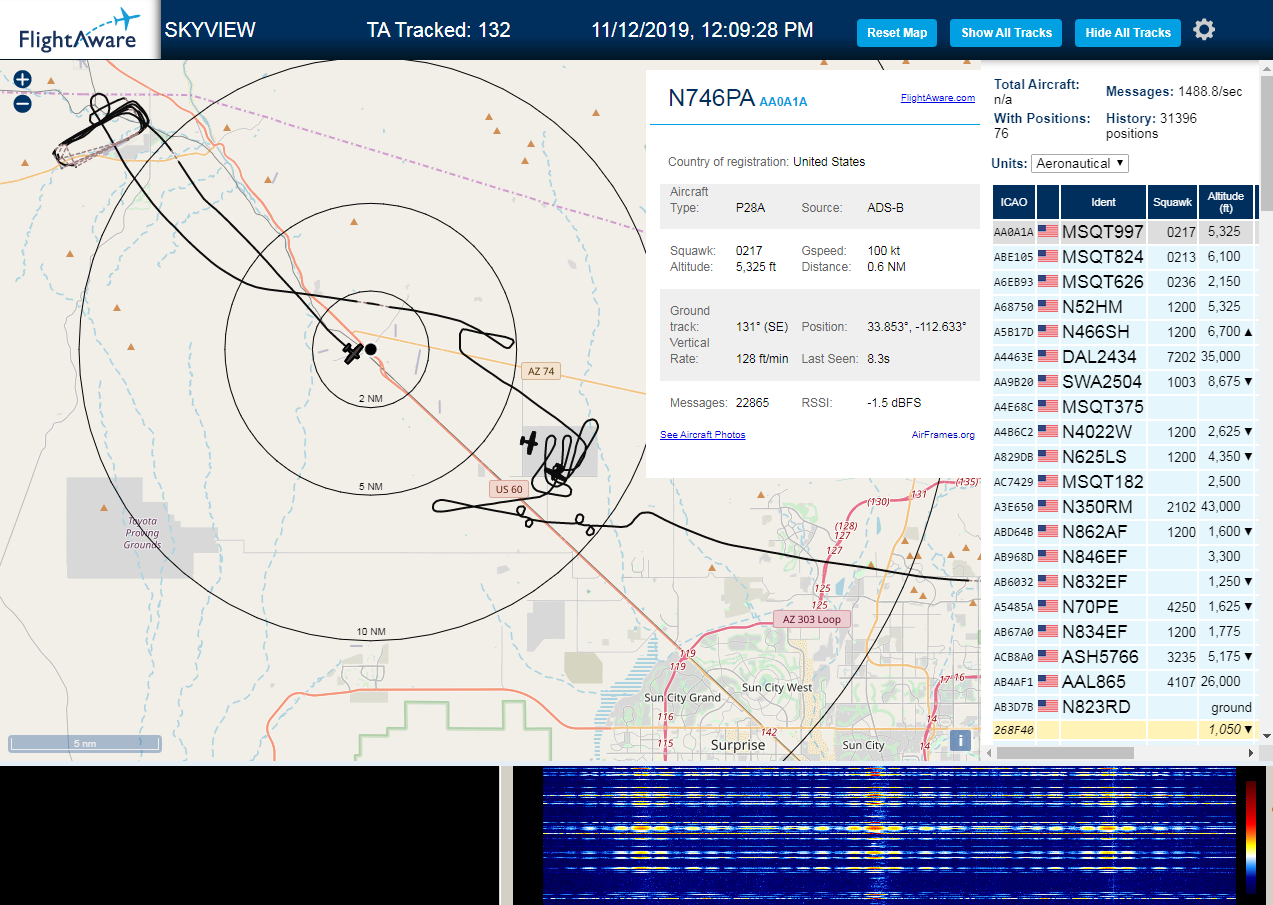Sort table by Squawk column
The height and width of the screenshot is (905, 1273).
[x=1172, y=202]
